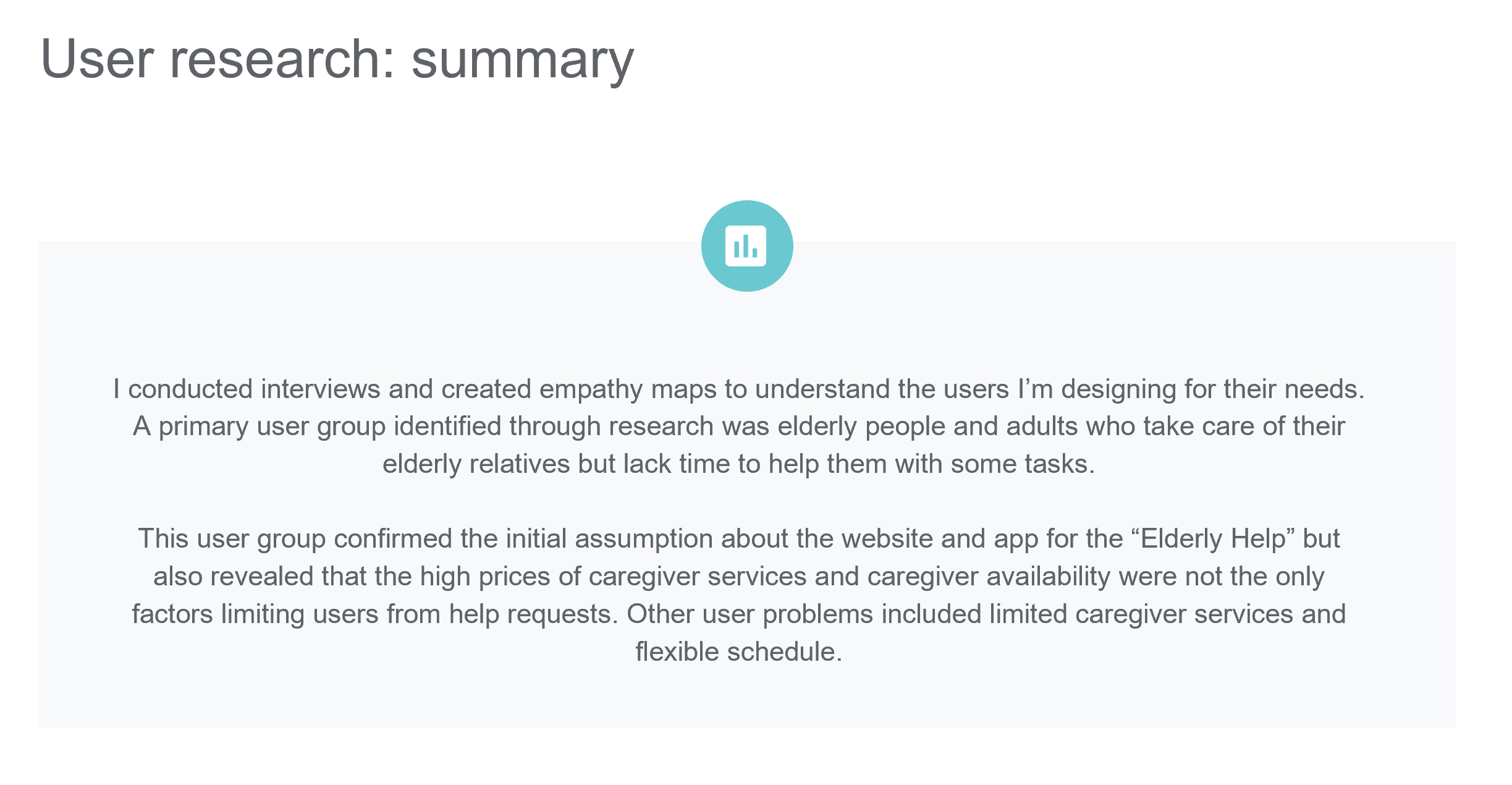
Task: Select the teal circle around chart icon
Action: click(x=747, y=246)
